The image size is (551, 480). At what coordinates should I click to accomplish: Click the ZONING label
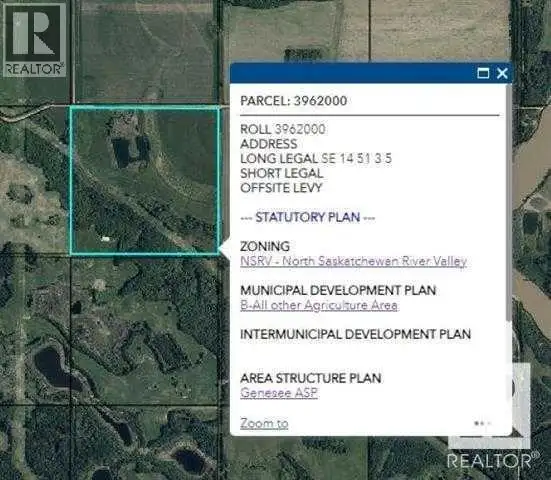[265, 246]
